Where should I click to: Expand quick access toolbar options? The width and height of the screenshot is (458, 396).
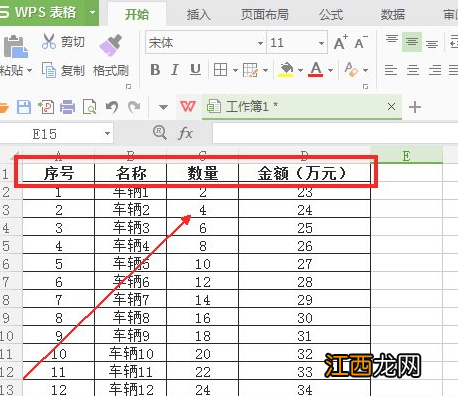pos(163,107)
